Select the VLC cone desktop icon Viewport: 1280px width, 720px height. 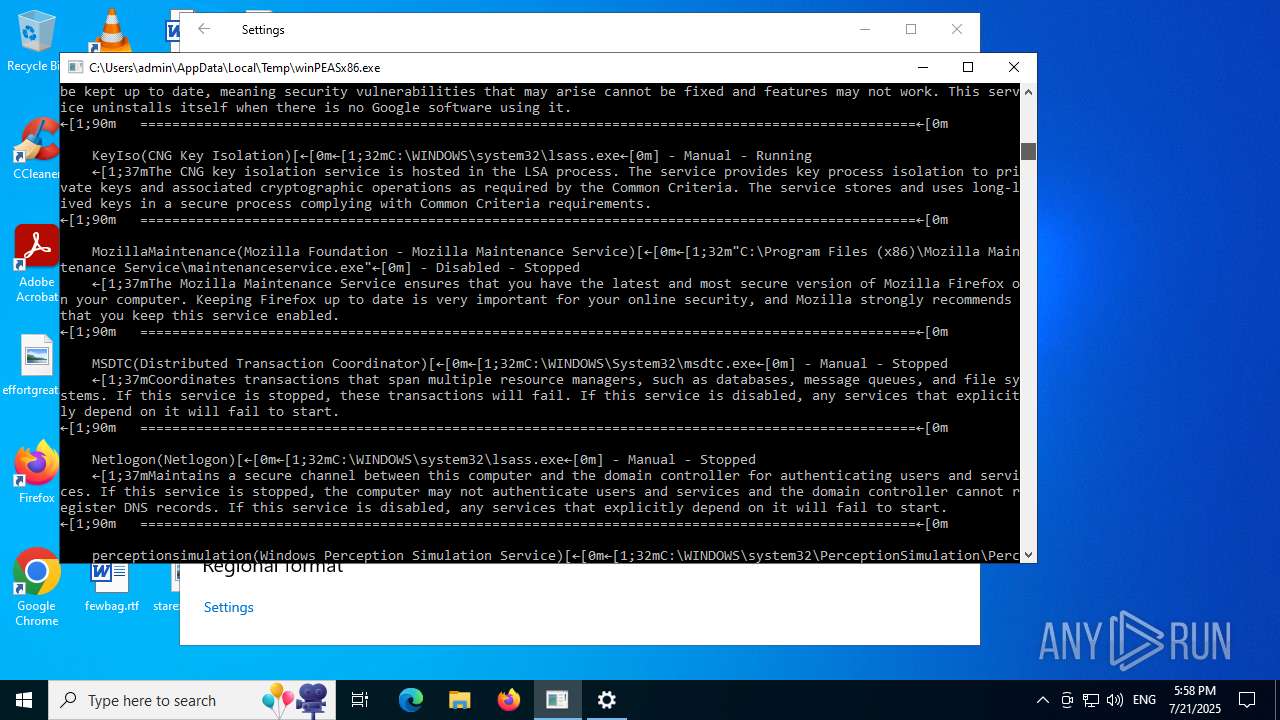[111, 30]
